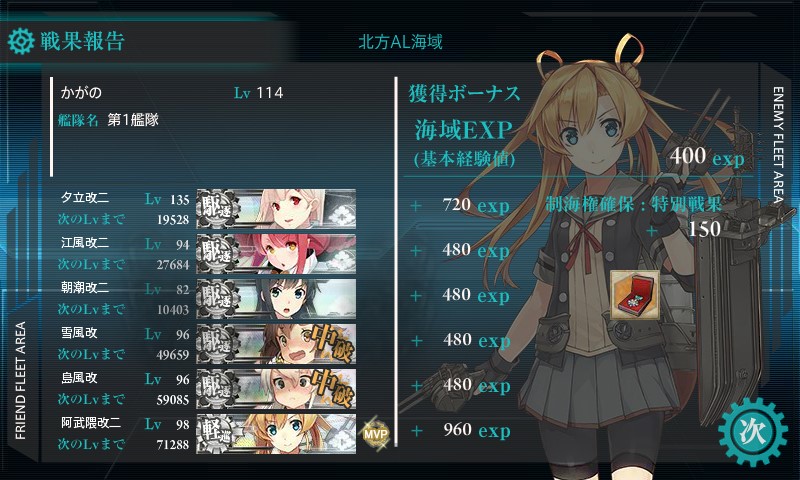The image size is (800, 480).
Task: Click the 中破 damage stamp on 雪風改
Action: 332,343
